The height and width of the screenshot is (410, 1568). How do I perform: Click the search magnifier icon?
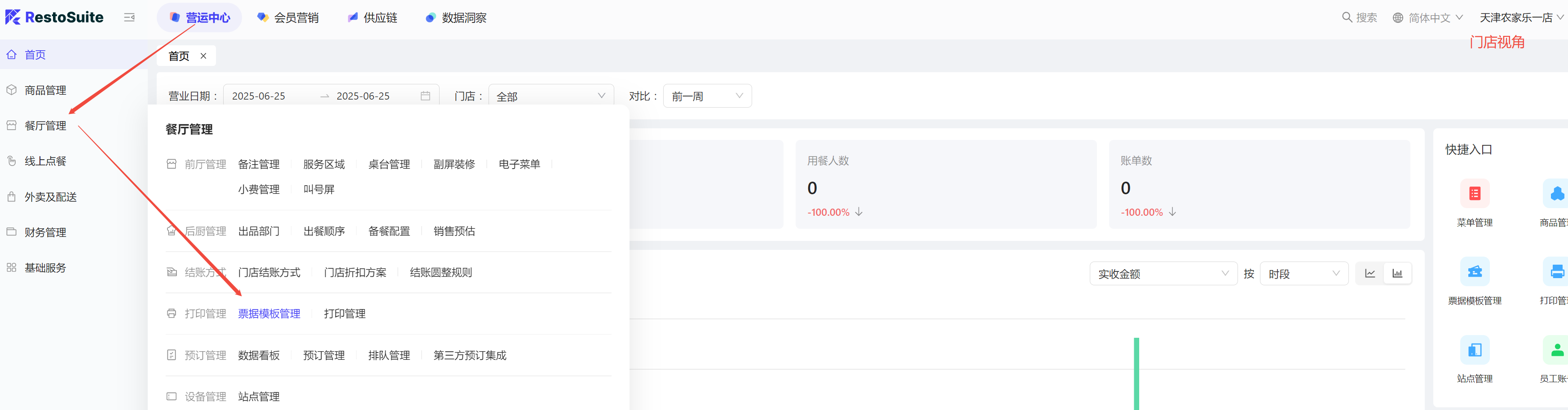click(x=1347, y=17)
